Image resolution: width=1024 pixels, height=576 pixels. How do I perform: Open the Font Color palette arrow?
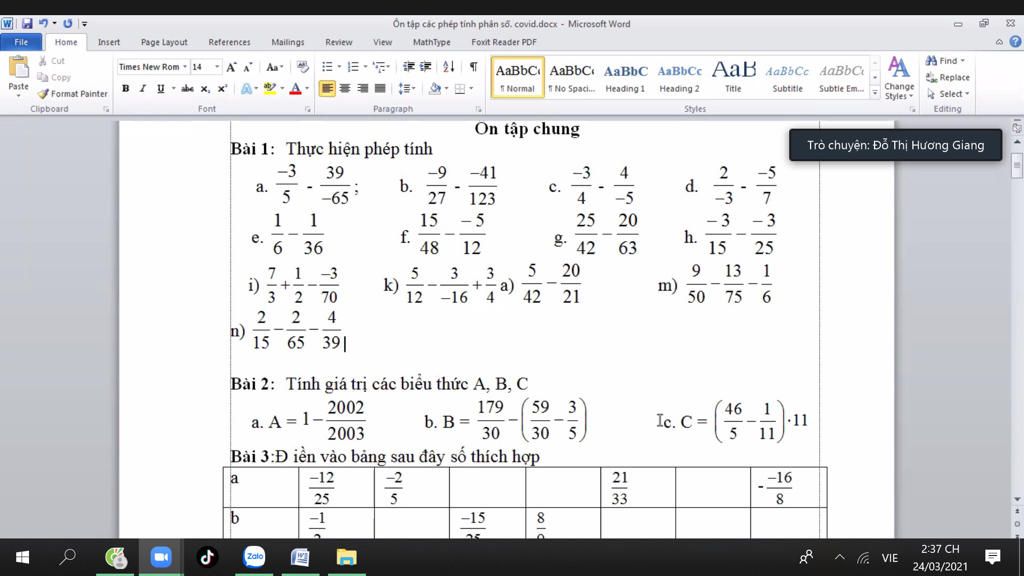tap(307, 88)
